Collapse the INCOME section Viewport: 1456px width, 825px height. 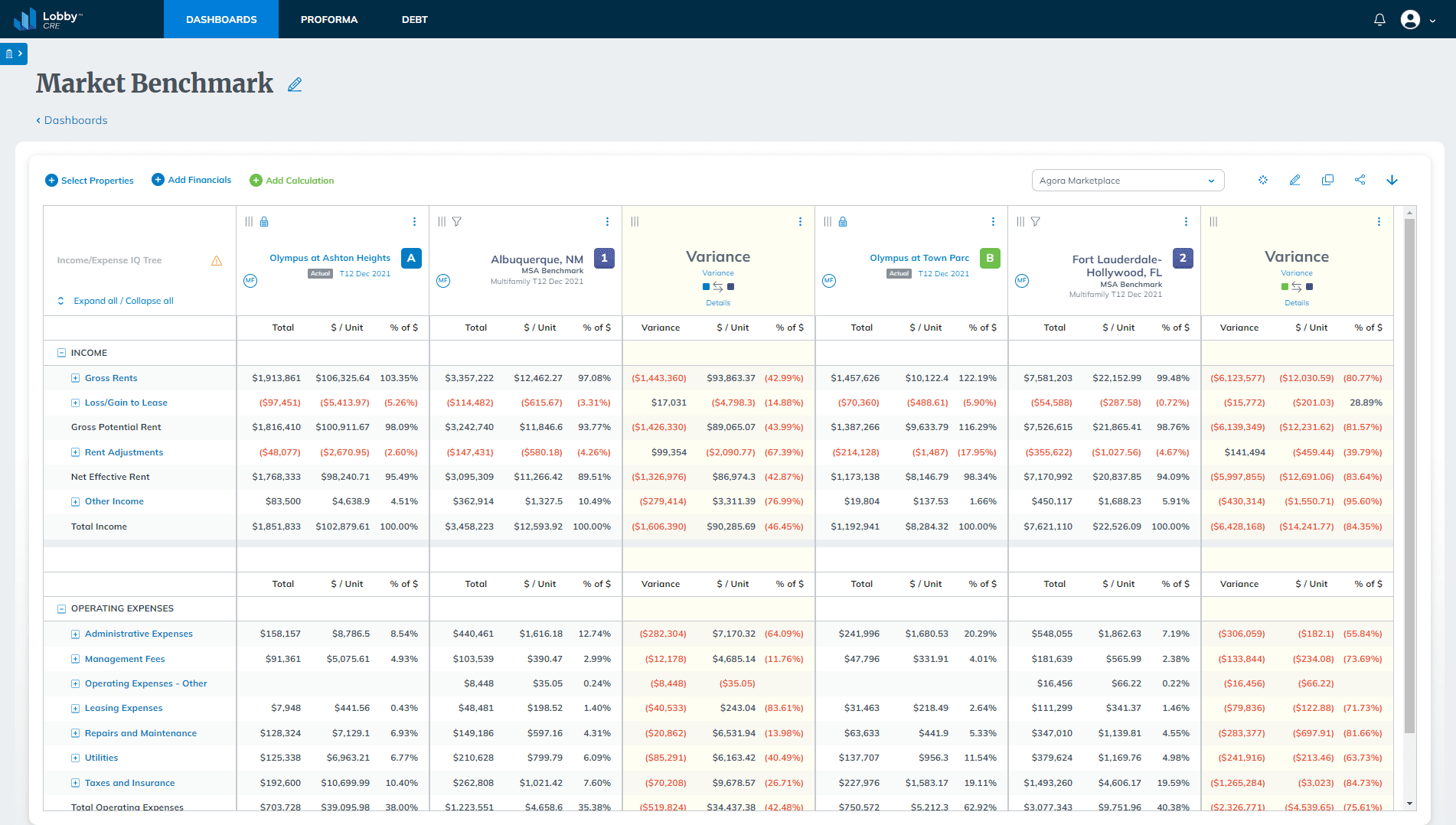[x=60, y=352]
